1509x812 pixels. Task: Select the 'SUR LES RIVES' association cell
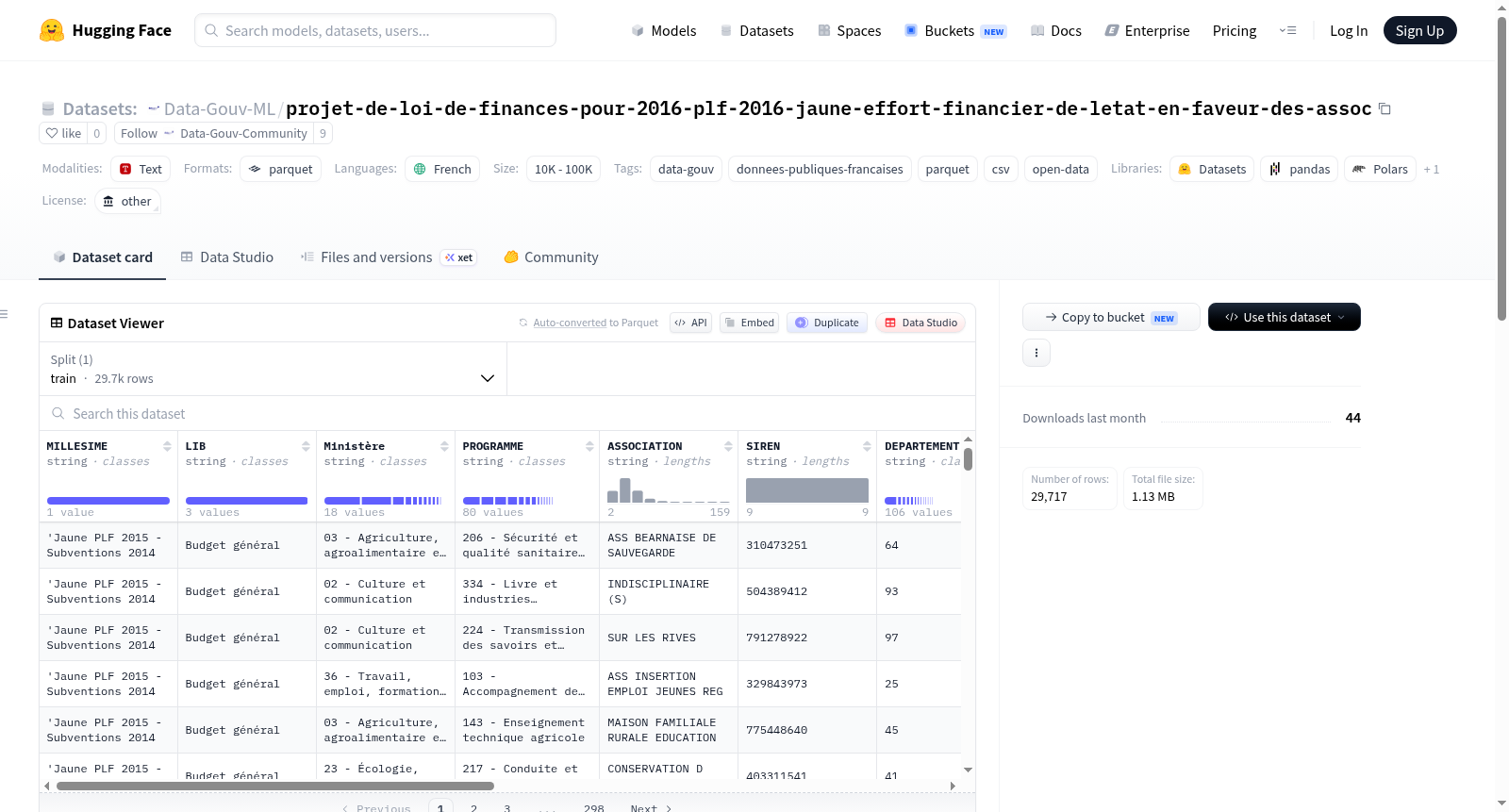point(669,638)
